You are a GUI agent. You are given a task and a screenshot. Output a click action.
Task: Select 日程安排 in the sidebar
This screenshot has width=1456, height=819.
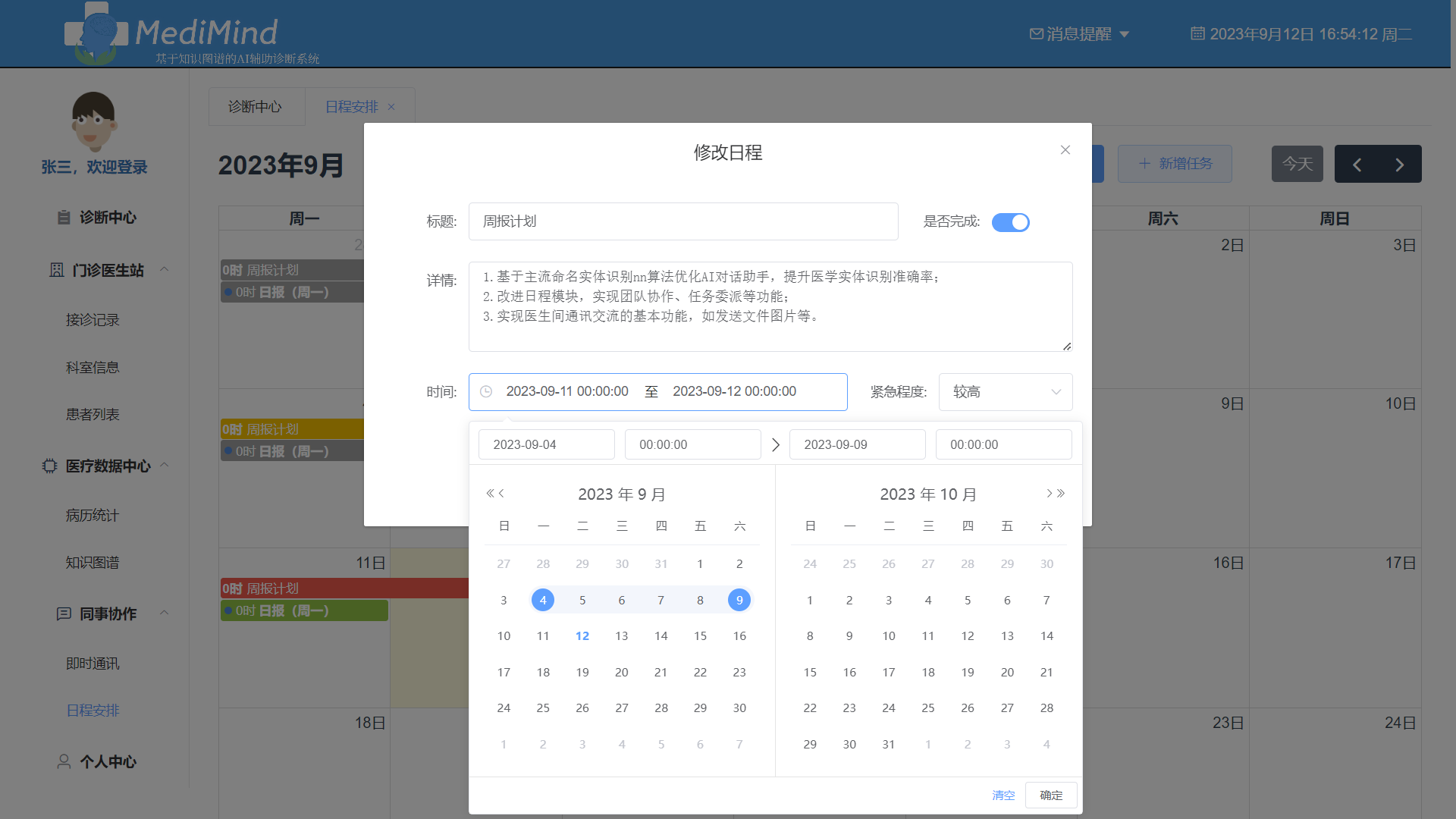93,711
